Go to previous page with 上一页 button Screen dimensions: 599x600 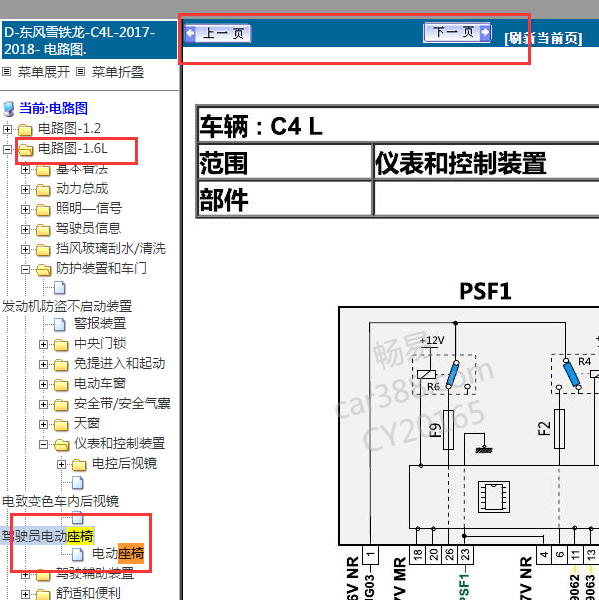coord(218,34)
